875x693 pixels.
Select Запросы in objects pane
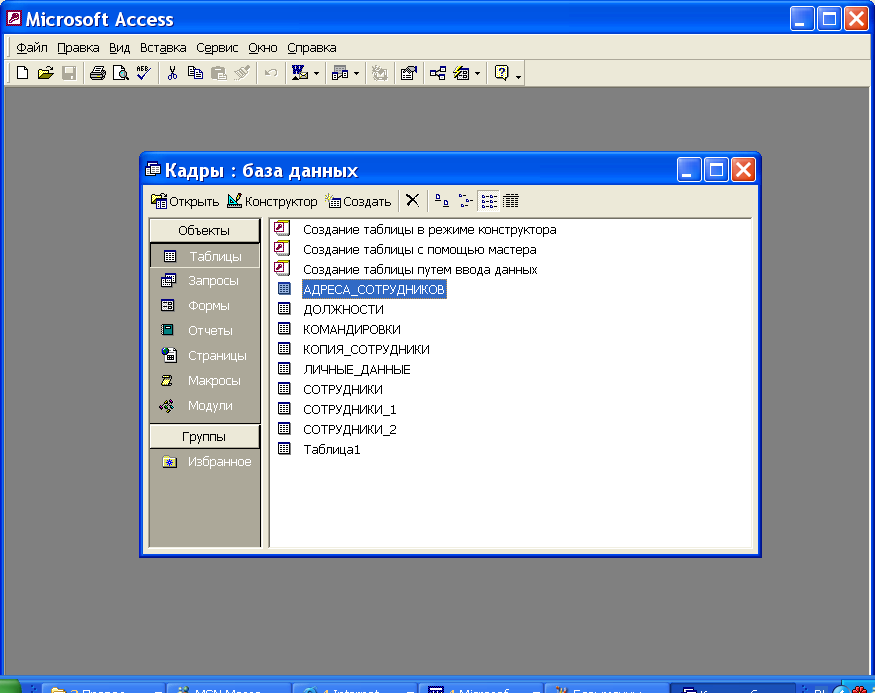[x=204, y=281]
